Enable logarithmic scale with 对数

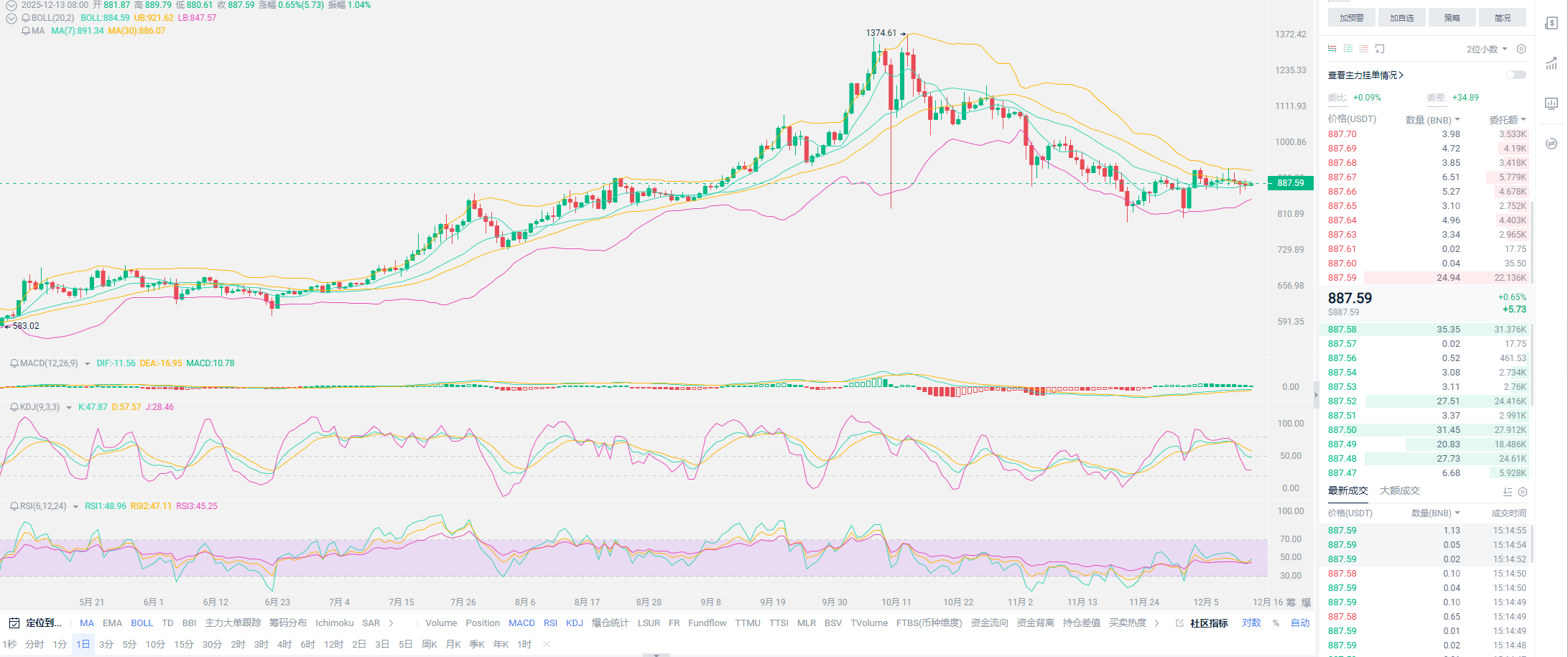pos(1251,623)
